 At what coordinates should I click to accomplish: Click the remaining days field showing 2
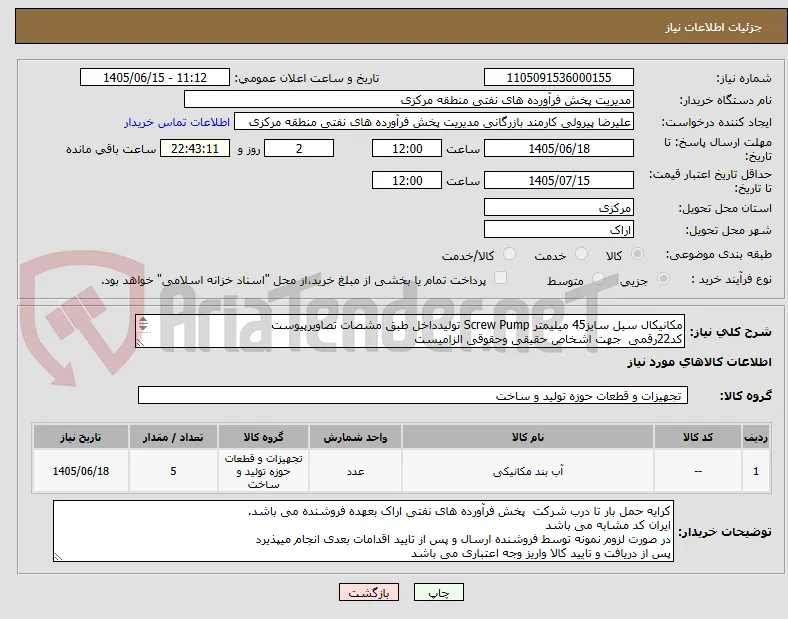coord(299,149)
